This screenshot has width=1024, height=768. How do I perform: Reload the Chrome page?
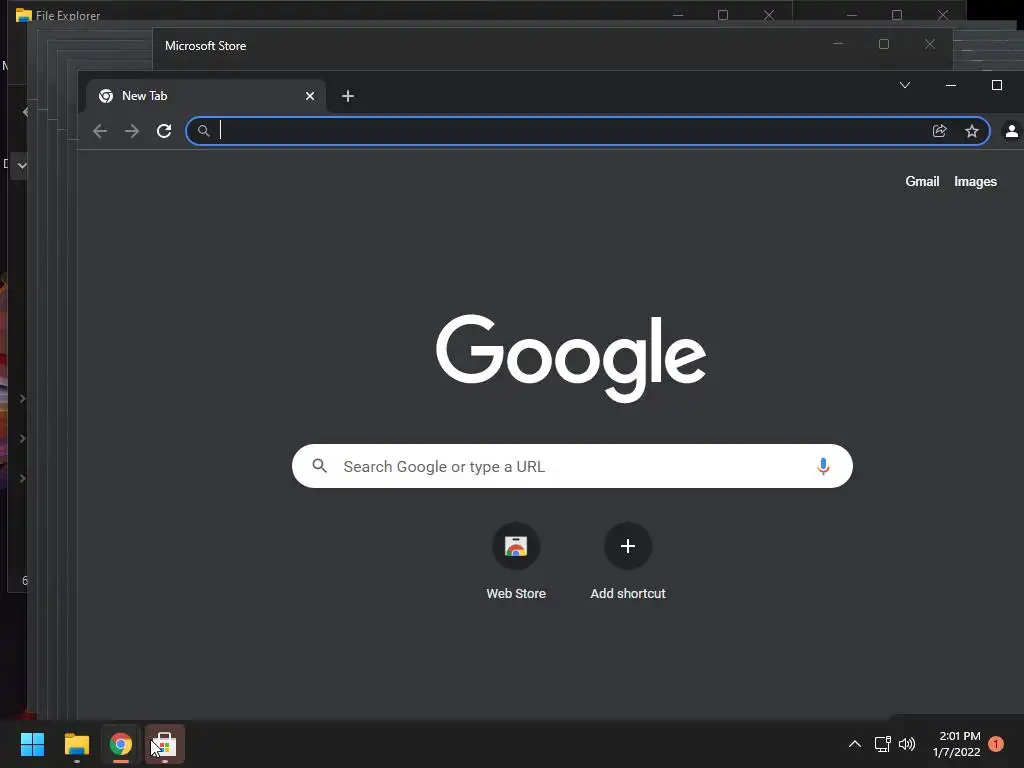(x=164, y=131)
